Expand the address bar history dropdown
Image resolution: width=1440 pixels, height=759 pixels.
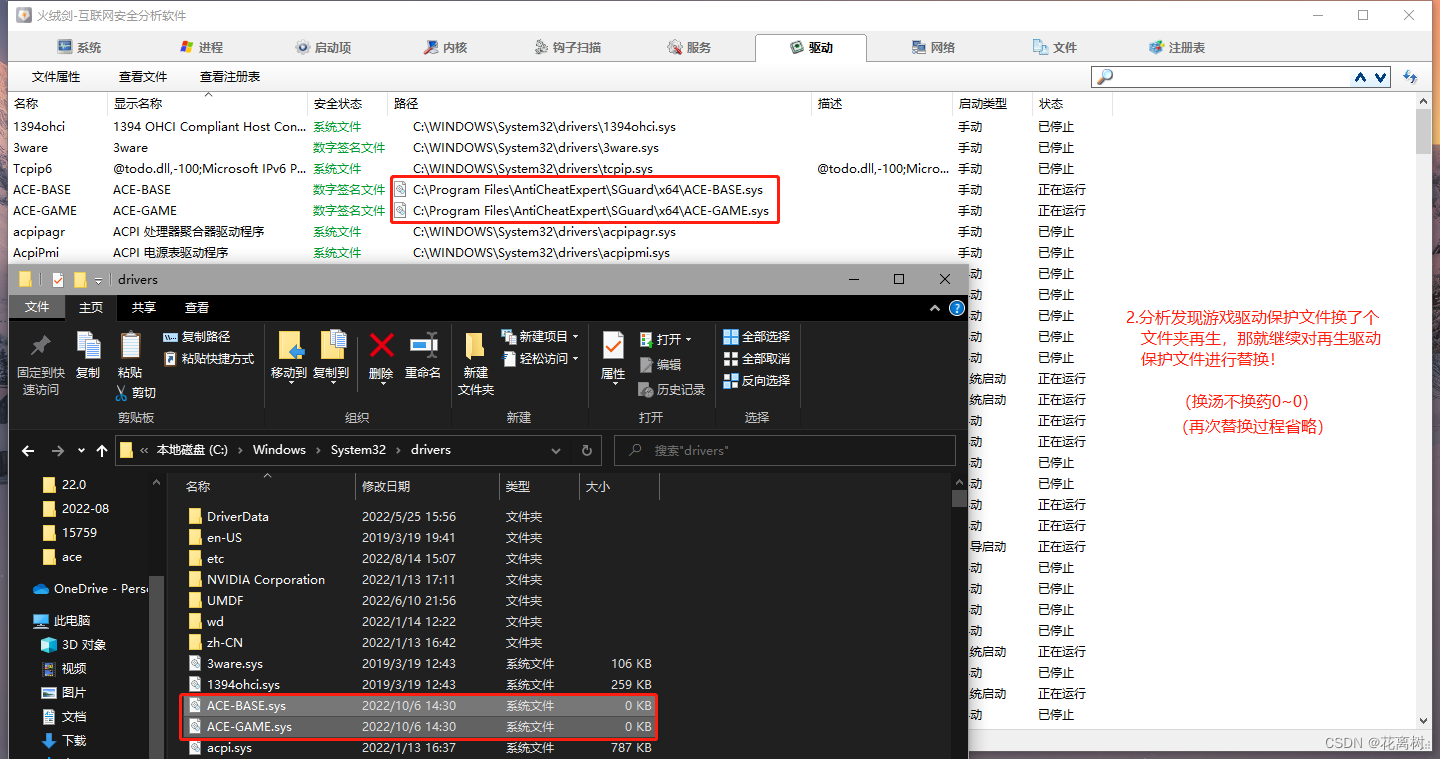point(556,451)
